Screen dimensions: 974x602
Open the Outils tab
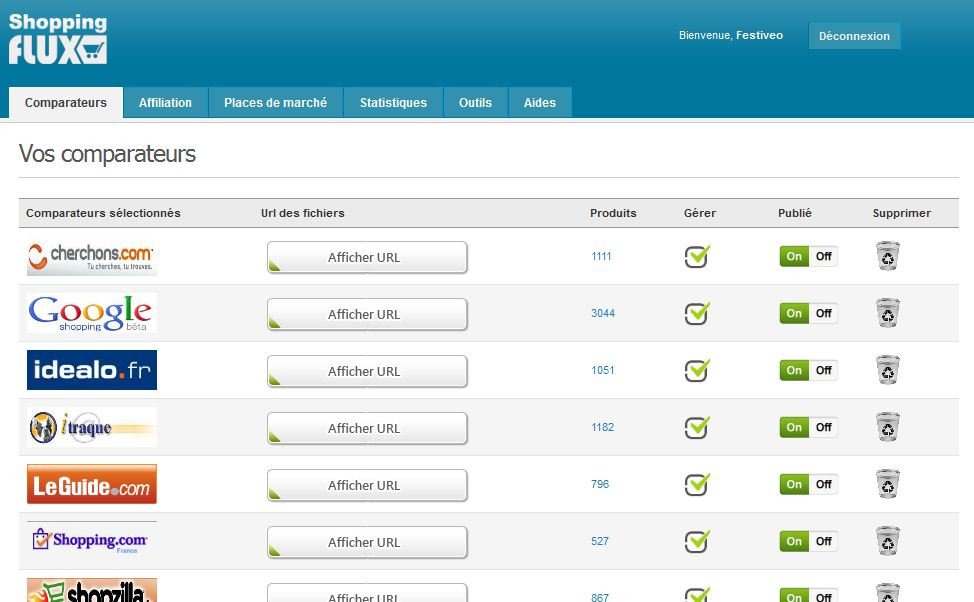pyautogui.click(x=475, y=103)
